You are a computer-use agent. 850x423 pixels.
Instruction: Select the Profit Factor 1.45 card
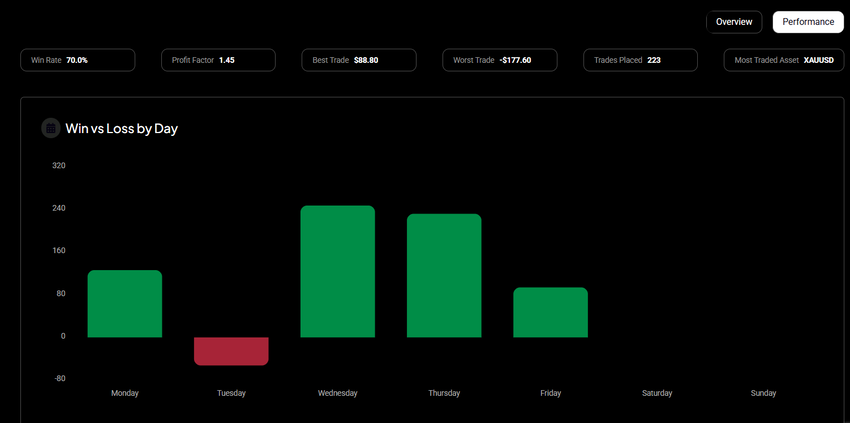click(218, 60)
